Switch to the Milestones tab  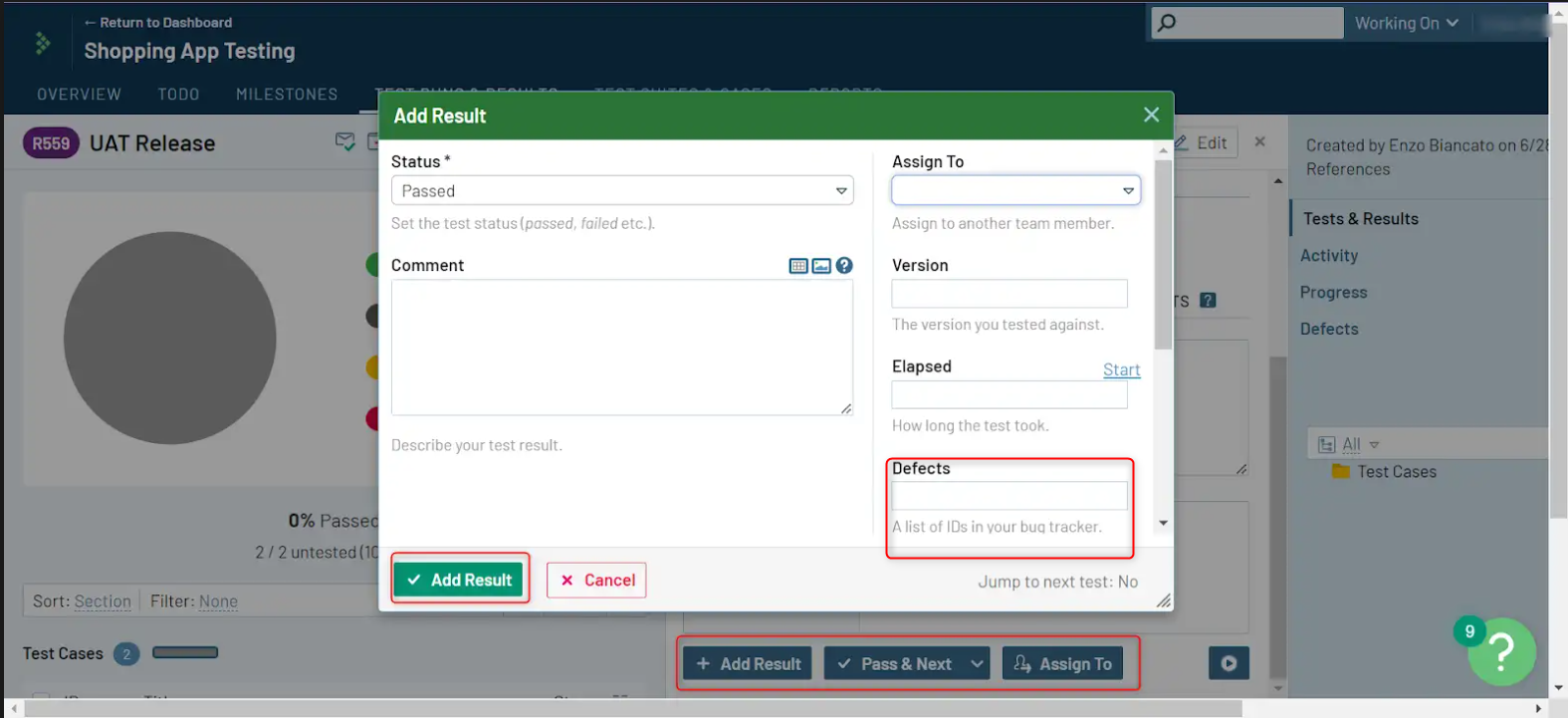(x=287, y=95)
